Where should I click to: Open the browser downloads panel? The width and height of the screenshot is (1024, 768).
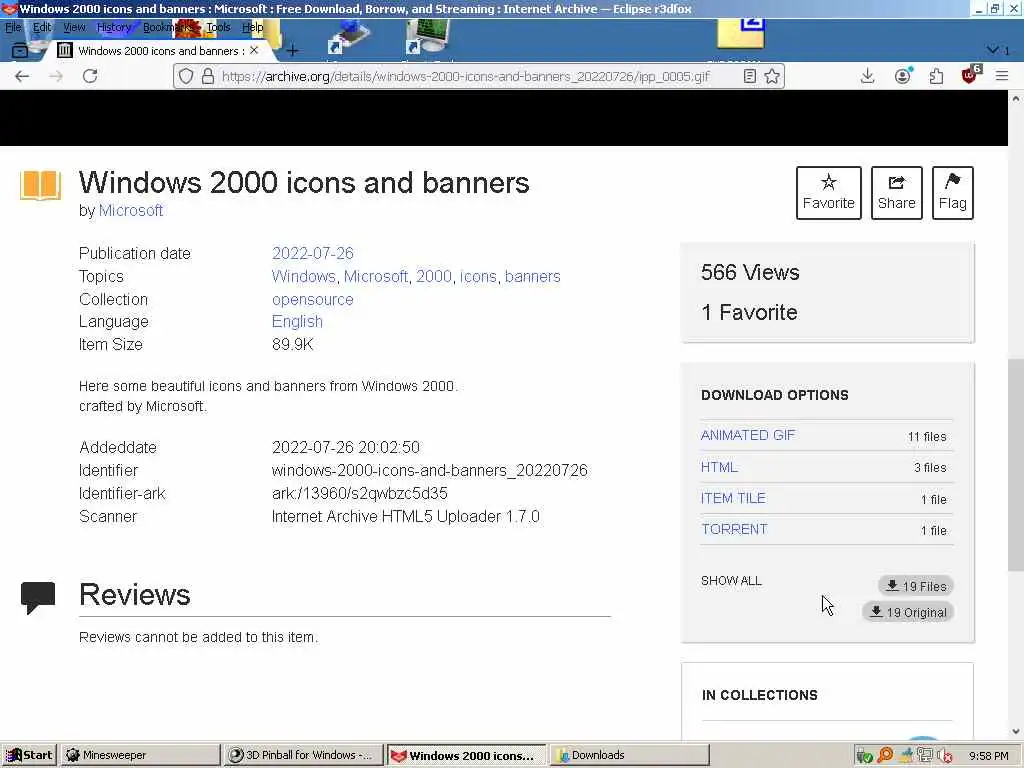(x=867, y=76)
